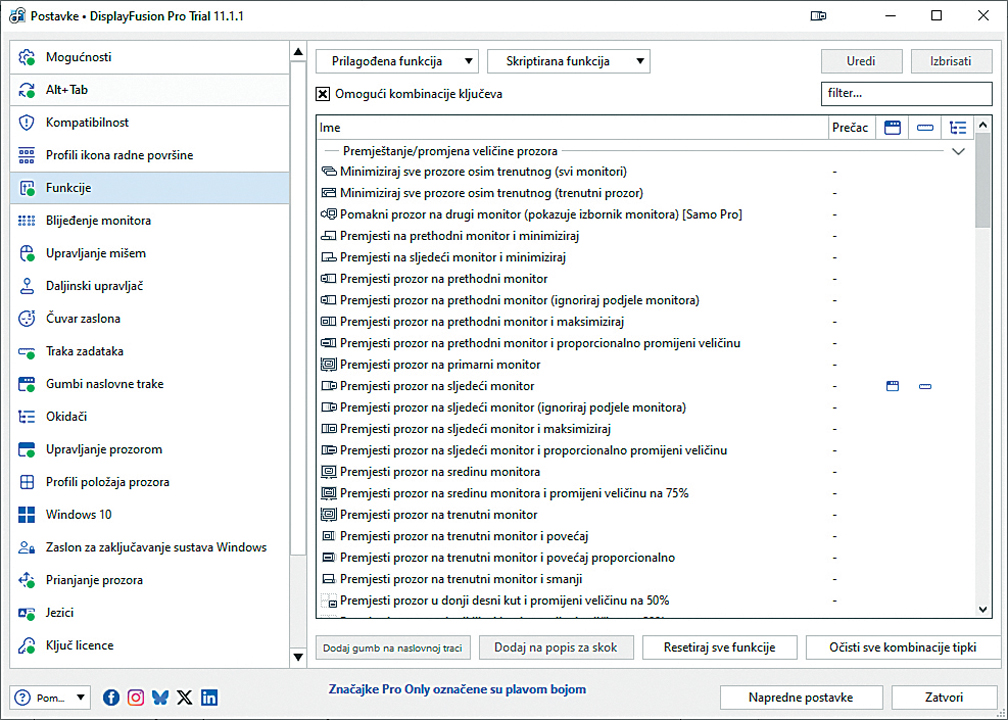Click the Čuvar zaslona icon
The image size is (1008, 720).
[26, 318]
